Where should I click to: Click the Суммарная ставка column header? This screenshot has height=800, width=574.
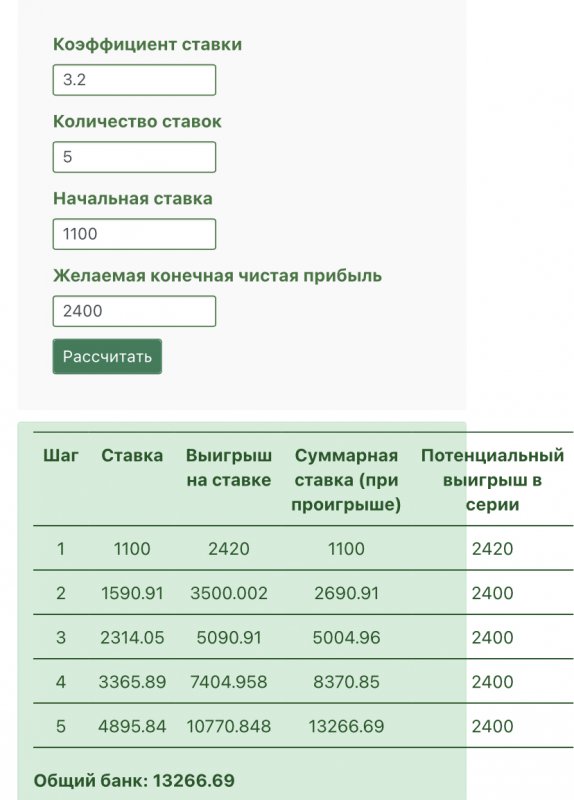pyautogui.click(x=346, y=480)
